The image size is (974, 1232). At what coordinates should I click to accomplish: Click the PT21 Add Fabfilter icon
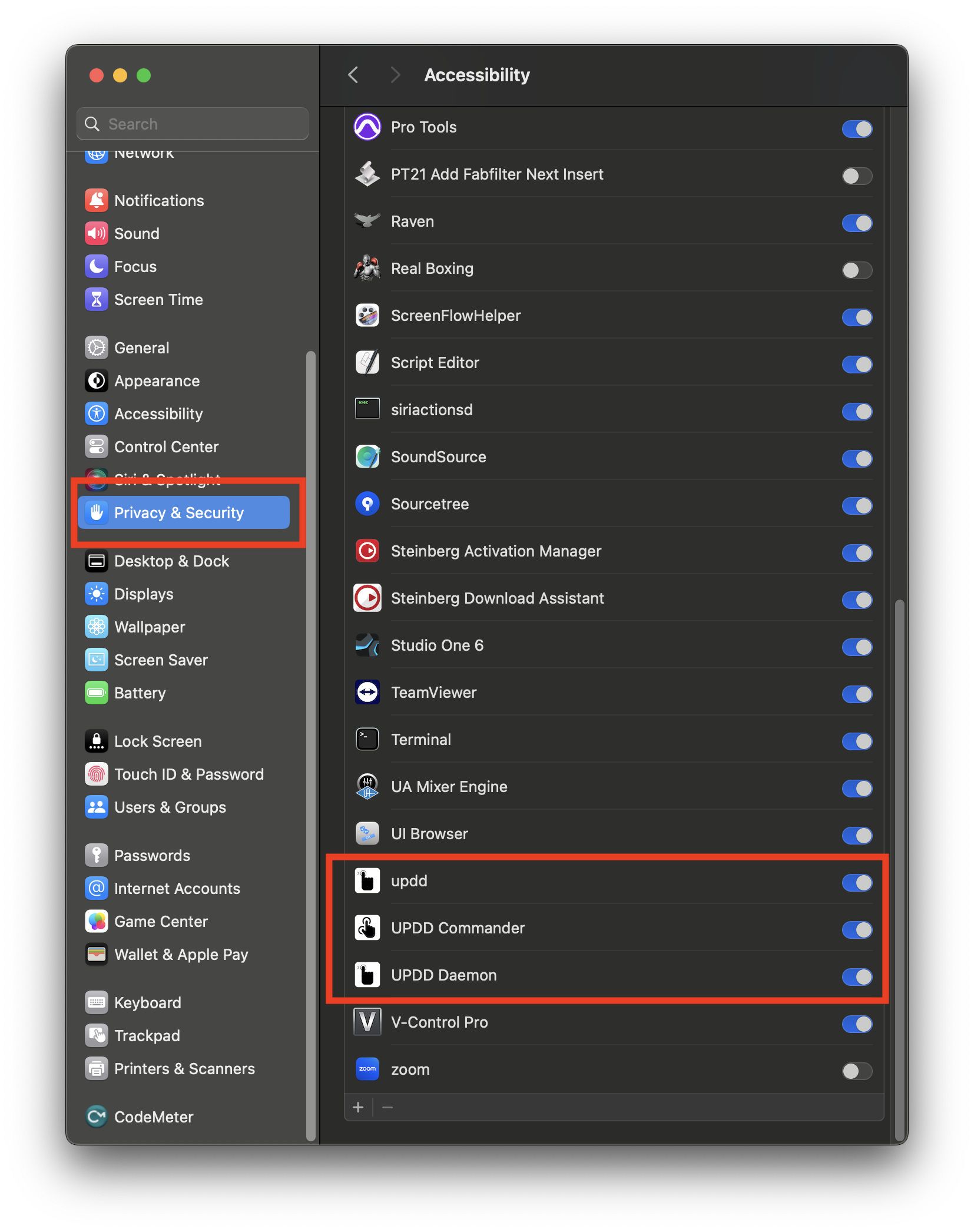[x=367, y=174]
